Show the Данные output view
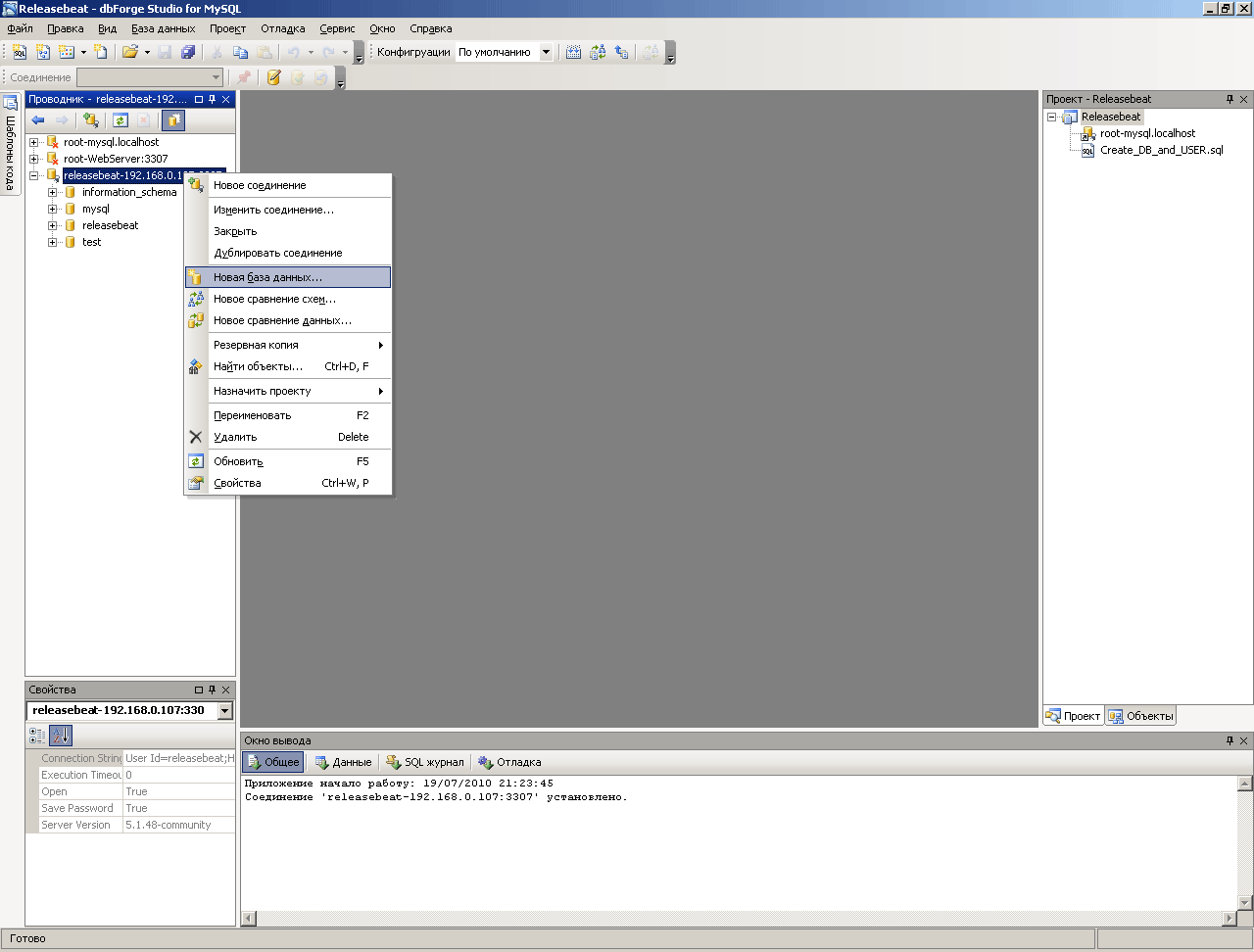 343,762
